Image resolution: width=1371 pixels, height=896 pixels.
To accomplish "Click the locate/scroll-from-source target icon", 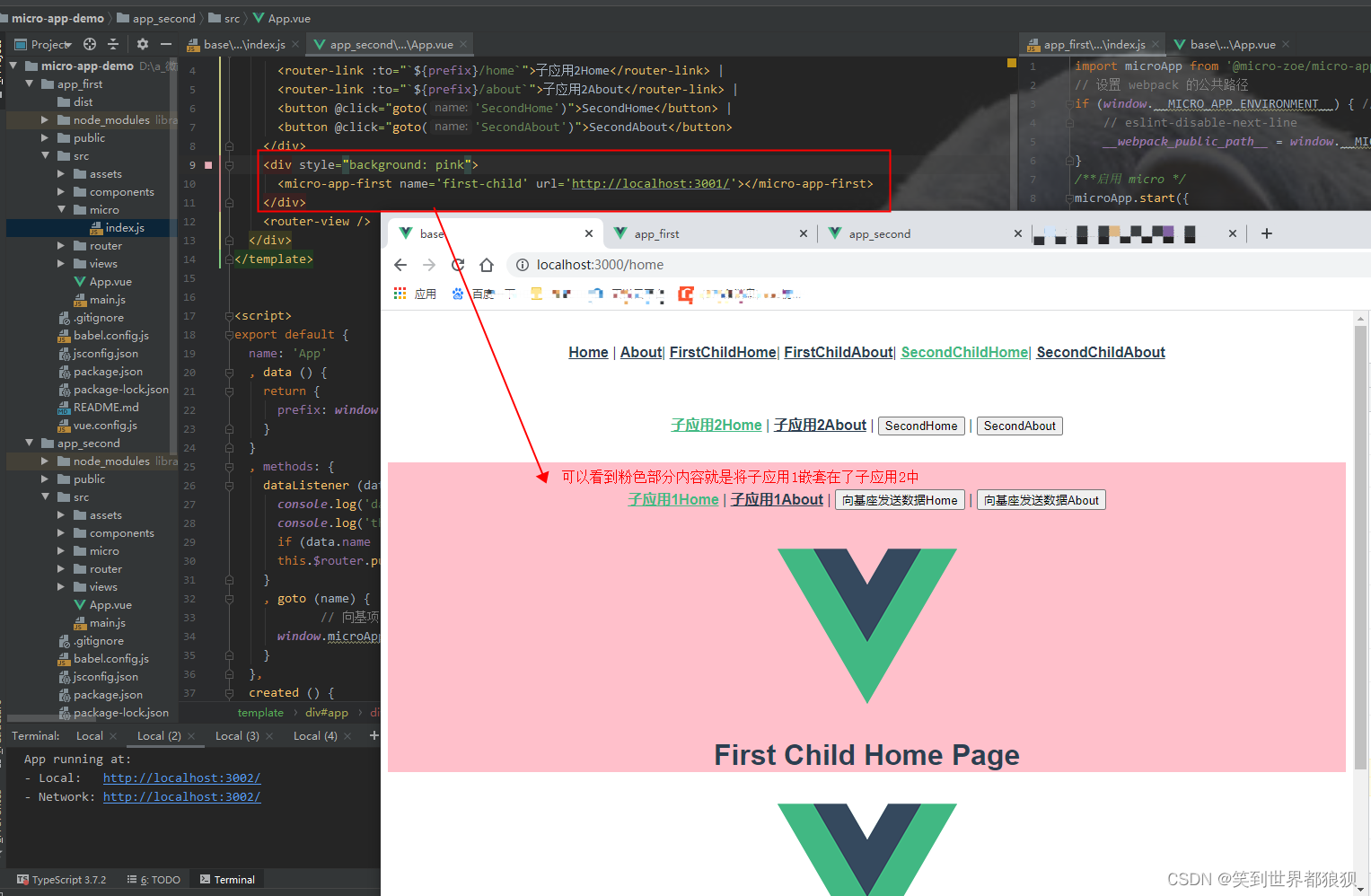I will pos(90,44).
